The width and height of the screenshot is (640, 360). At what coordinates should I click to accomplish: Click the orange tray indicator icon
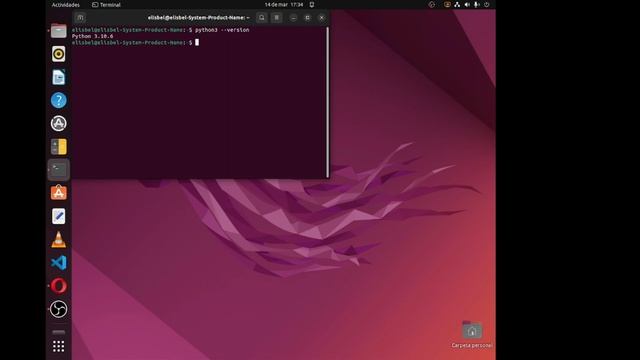pyautogui.click(x=447, y=5)
